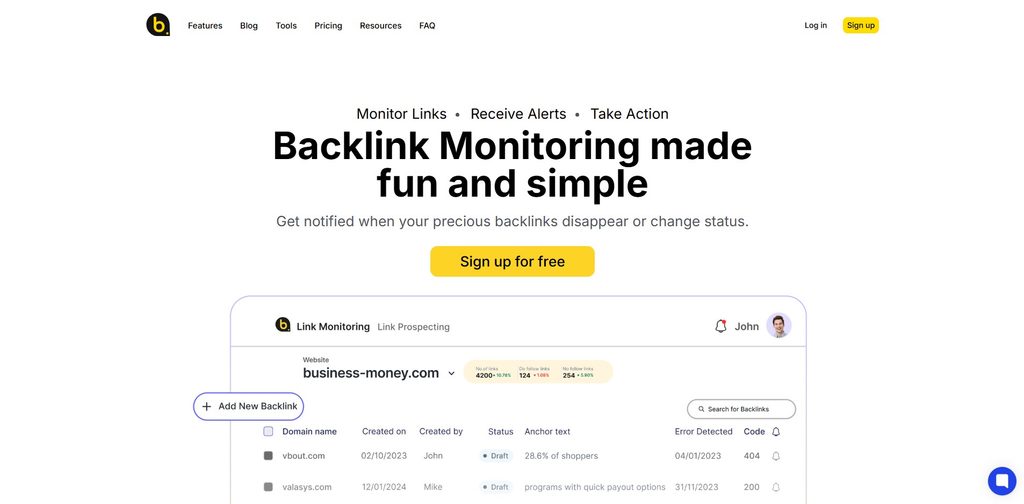The width and height of the screenshot is (1024, 504).
Task: Toggle the select-all checkbox in header
Action: 268,432
